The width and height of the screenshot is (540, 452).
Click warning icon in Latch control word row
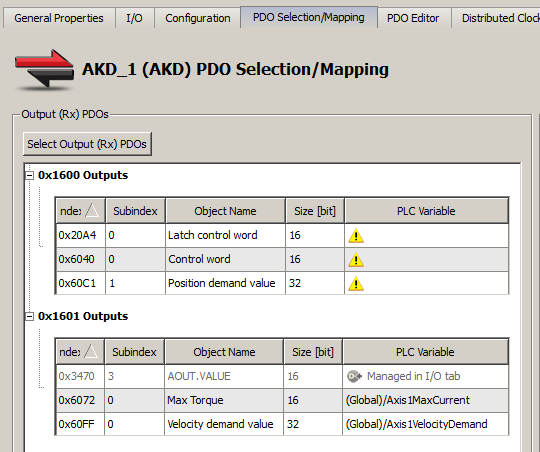tap(356, 236)
